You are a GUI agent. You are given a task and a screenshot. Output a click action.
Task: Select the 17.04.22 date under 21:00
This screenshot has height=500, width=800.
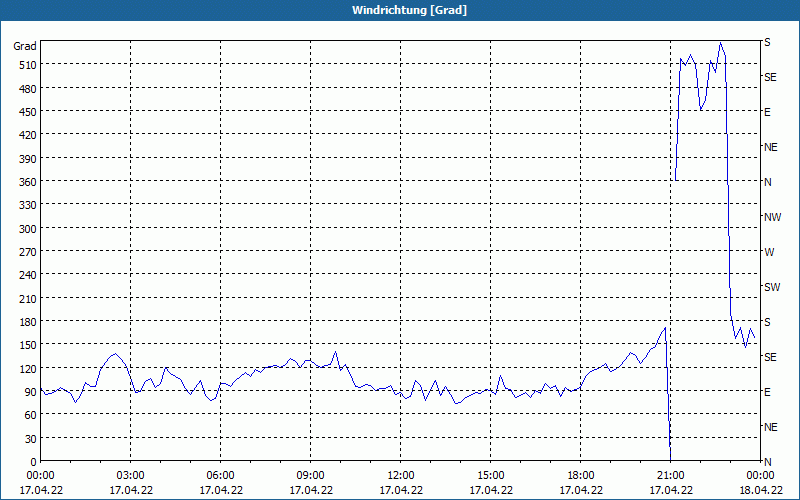[670, 490]
